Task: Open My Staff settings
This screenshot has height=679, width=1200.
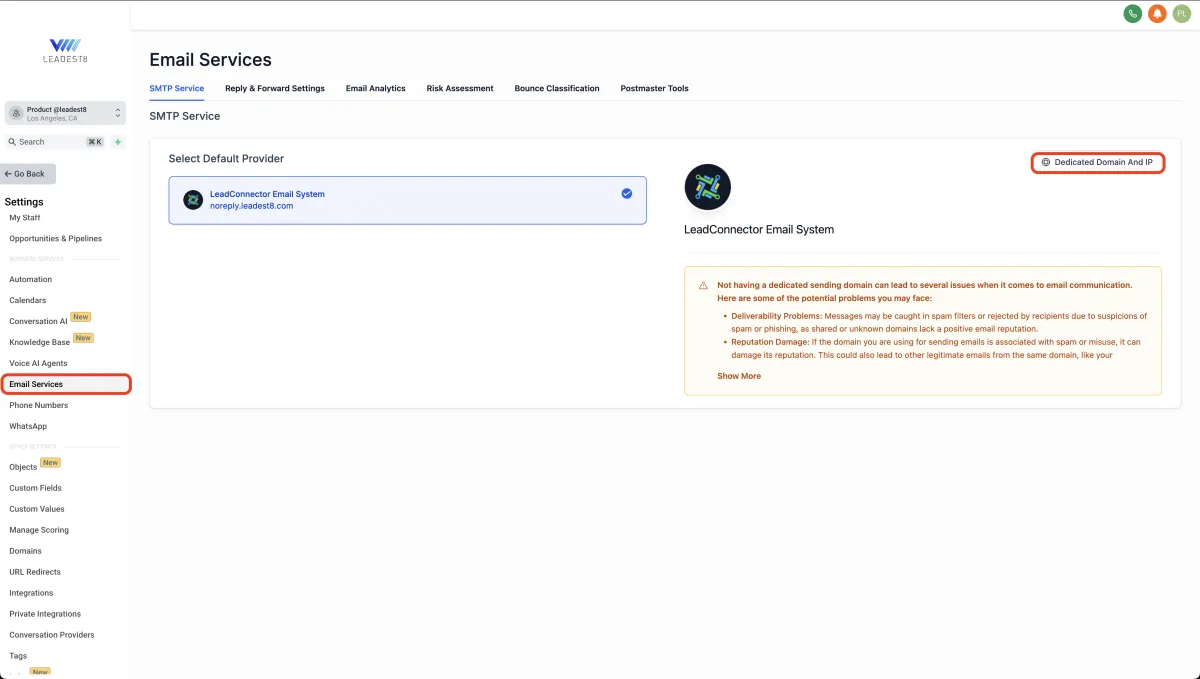Action: tap(25, 217)
